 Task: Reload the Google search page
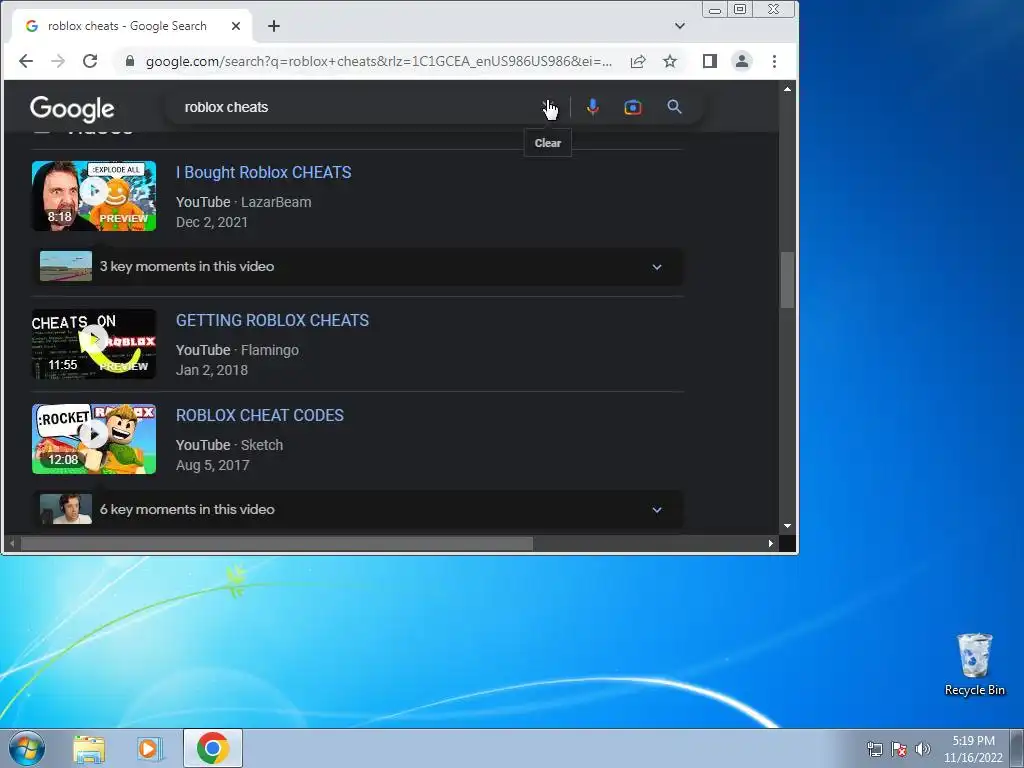pos(90,61)
